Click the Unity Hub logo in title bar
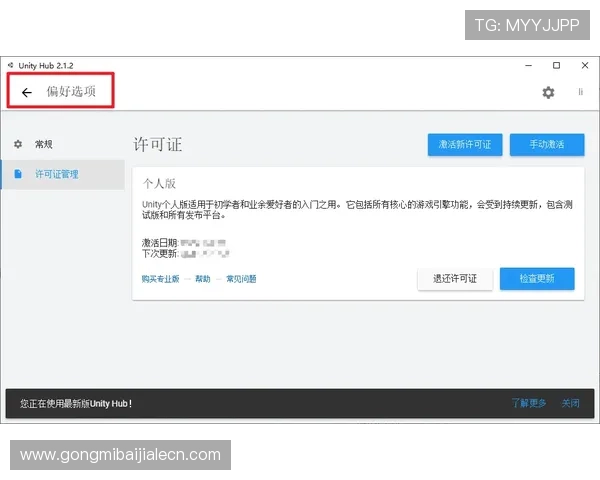Image resolution: width=600 pixels, height=480 pixels. coord(11,65)
